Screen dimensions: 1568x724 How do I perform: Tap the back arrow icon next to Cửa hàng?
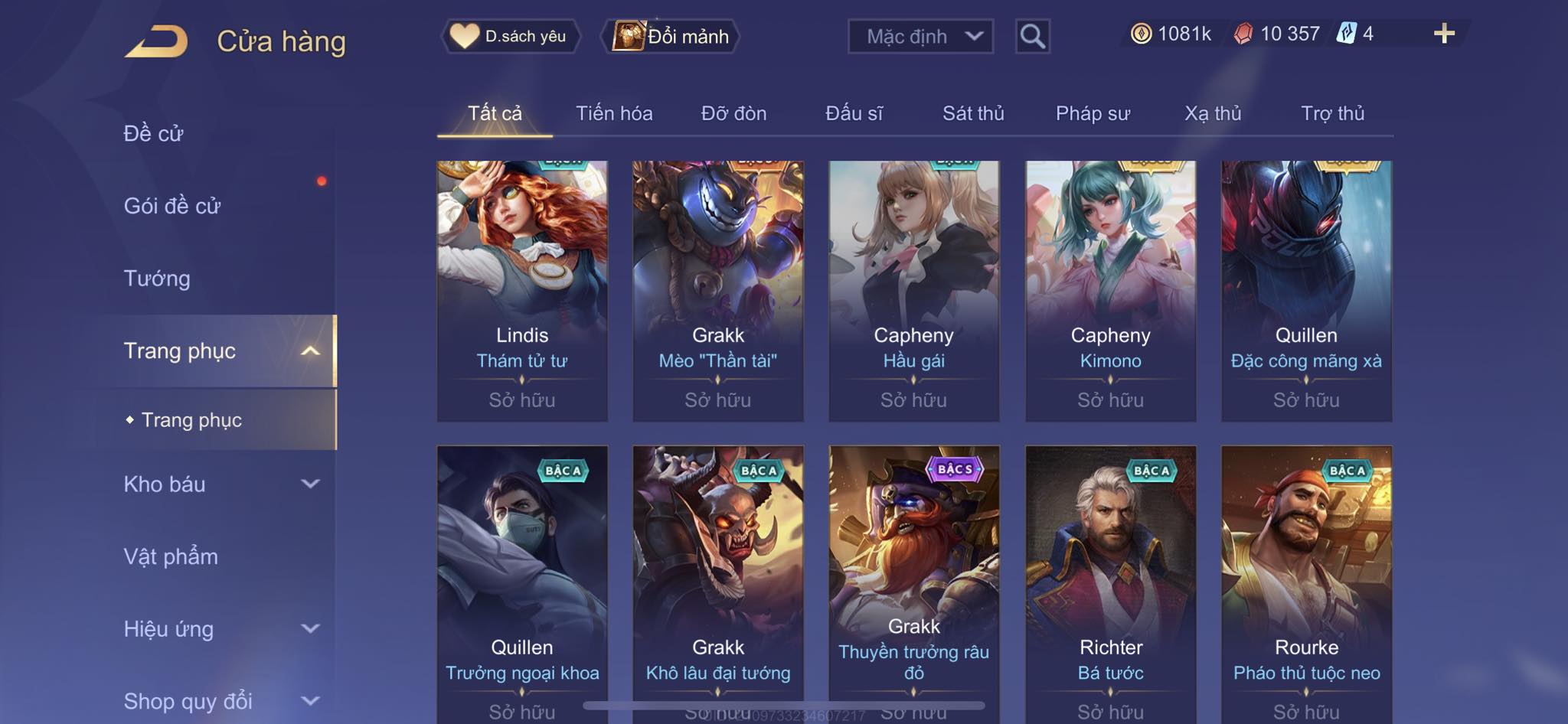[156, 41]
